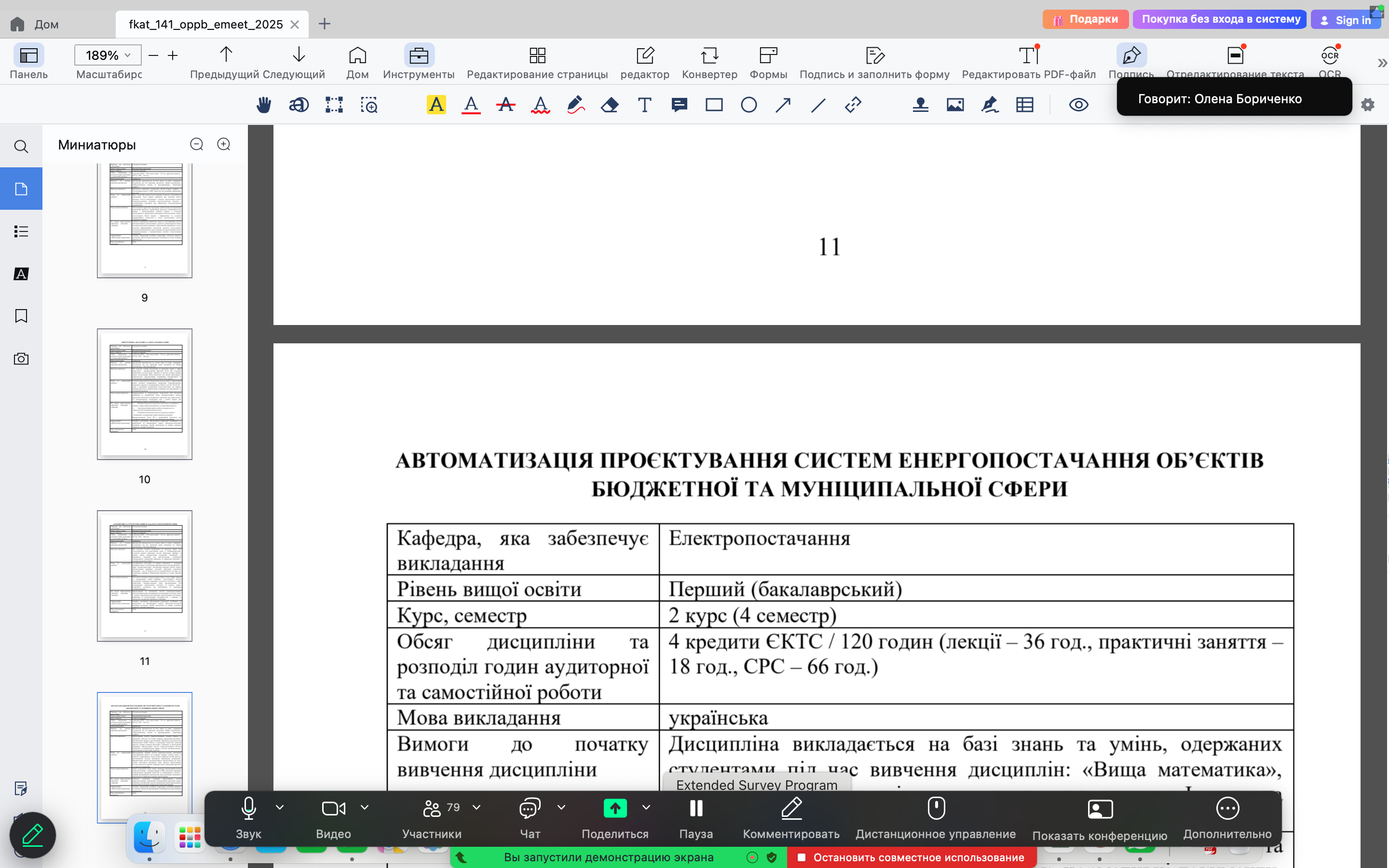The image size is (1389, 868).
Task: Insert a table annotation
Action: 1025,105
